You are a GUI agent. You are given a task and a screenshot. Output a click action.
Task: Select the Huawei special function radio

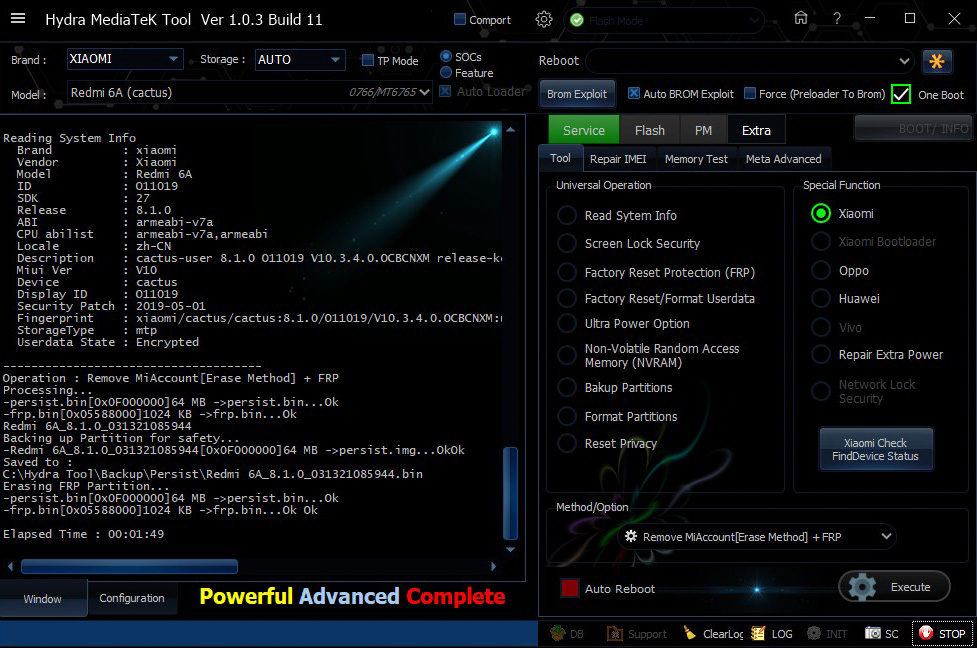click(821, 298)
